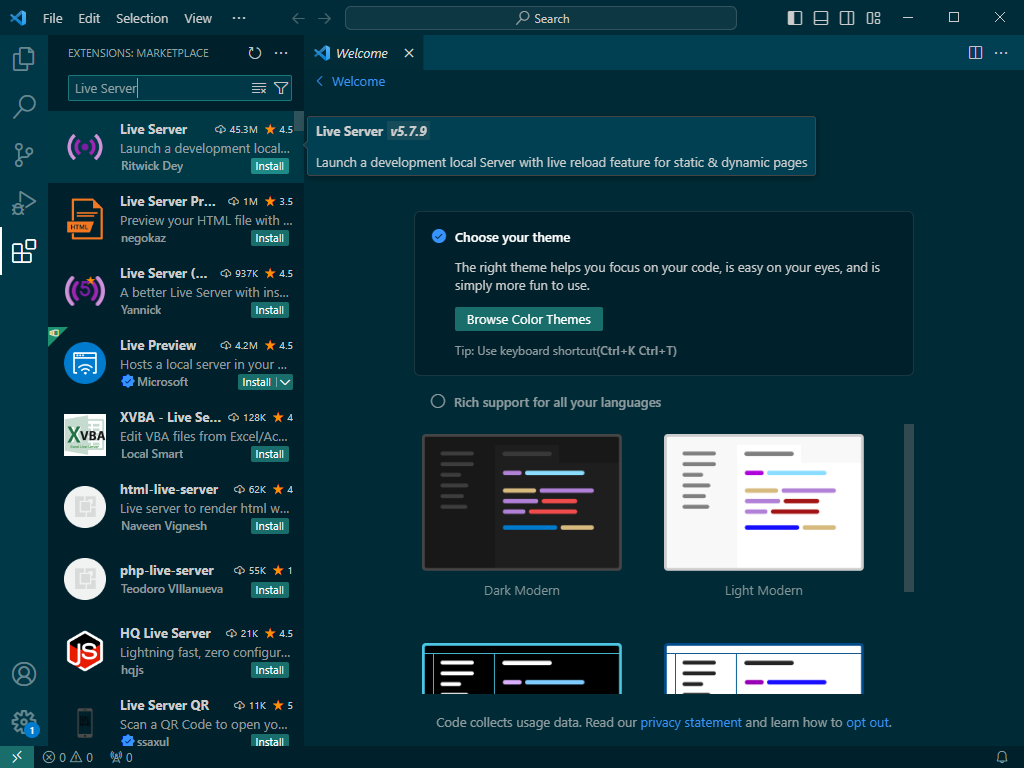Expand Live Preview install dropdown arrow
Viewport: 1024px width, 768px height.
coord(285,382)
